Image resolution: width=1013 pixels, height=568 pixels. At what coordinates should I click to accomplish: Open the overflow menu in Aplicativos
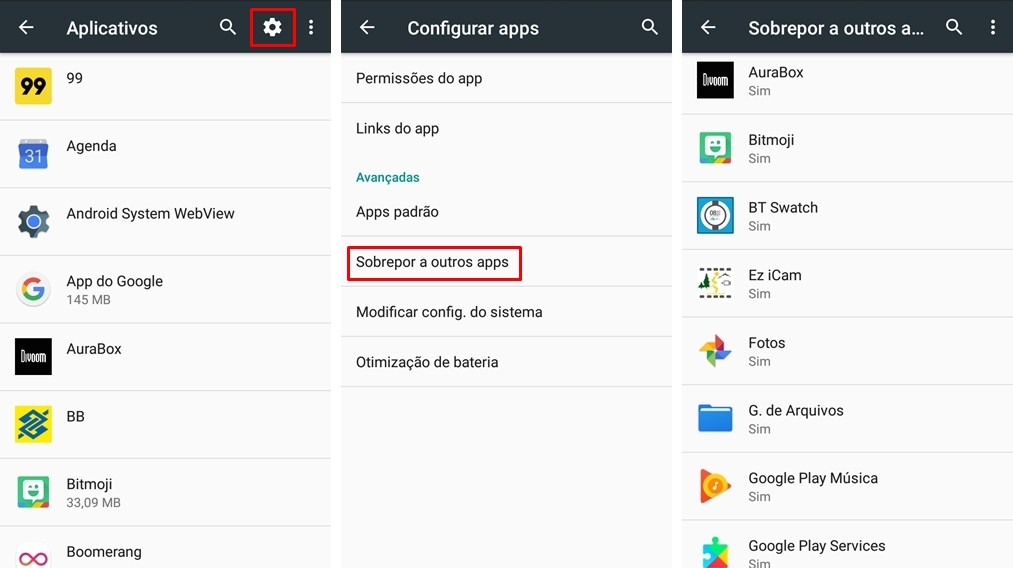(x=311, y=27)
